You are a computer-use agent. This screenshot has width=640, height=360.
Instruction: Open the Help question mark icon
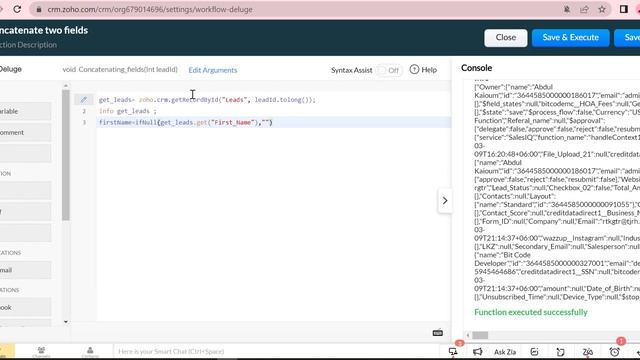tap(414, 69)
